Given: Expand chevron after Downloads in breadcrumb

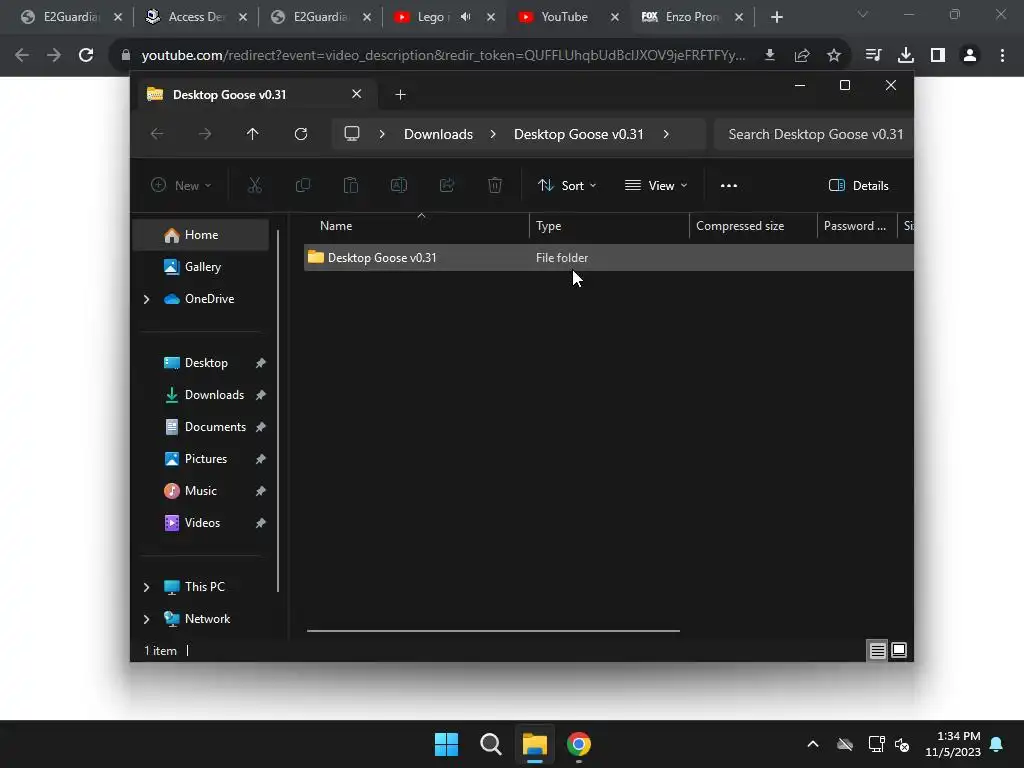Looking at the screenshot, I should click(493, 134).
